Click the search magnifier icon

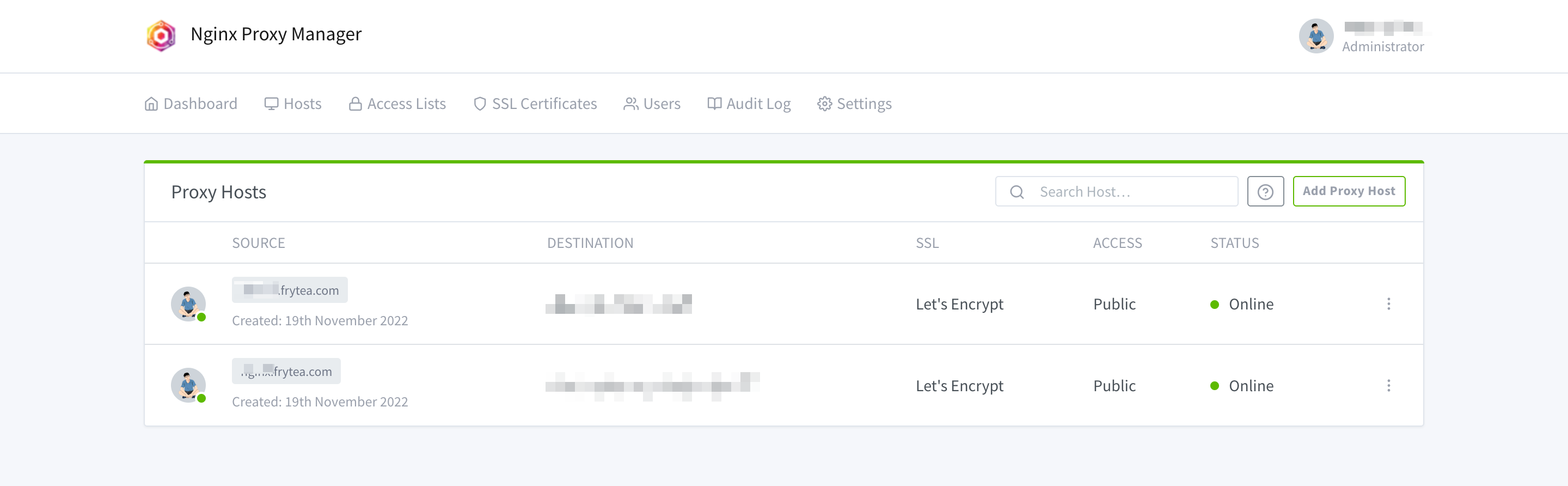(x=1016, y=192)
